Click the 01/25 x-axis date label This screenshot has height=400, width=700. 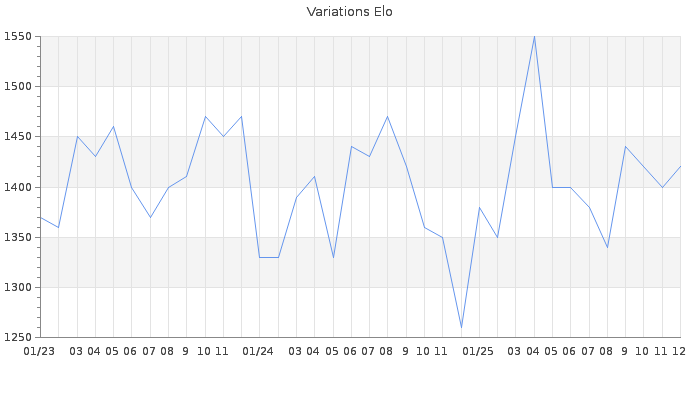point(479,351)
